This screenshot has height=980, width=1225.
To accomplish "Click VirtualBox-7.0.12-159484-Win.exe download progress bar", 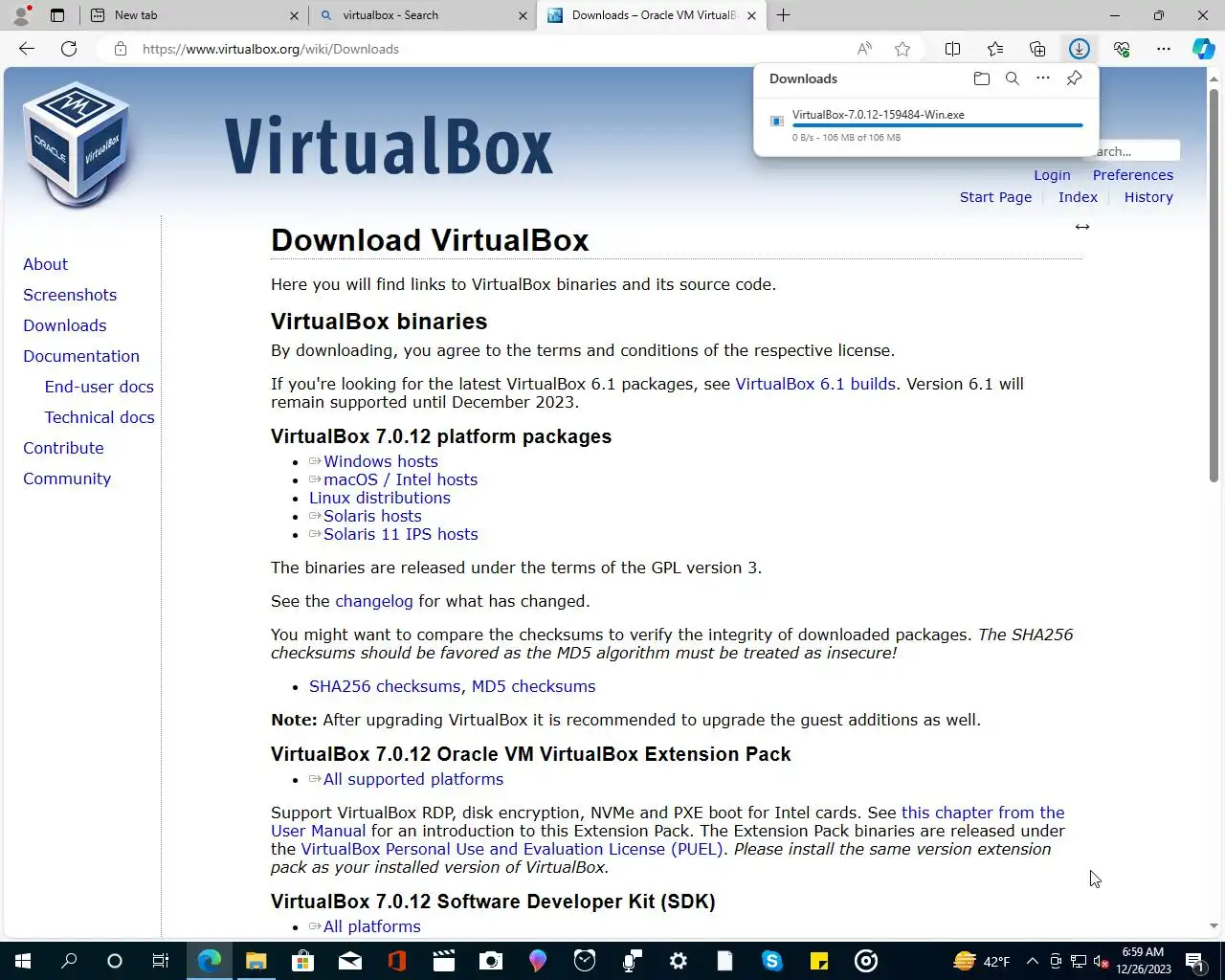I will click(938, 125).
